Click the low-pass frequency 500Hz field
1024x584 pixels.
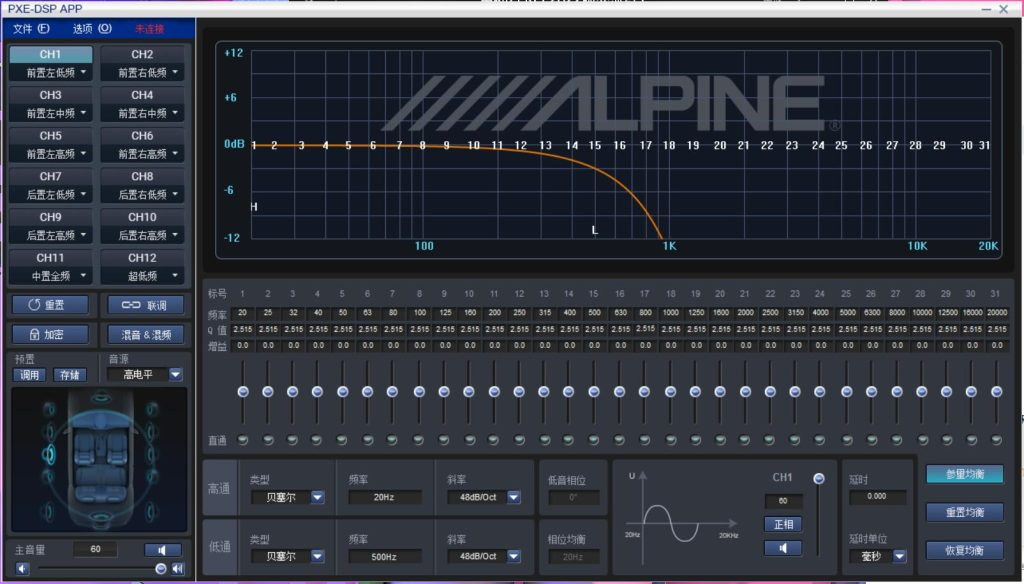tap(384, 555)
